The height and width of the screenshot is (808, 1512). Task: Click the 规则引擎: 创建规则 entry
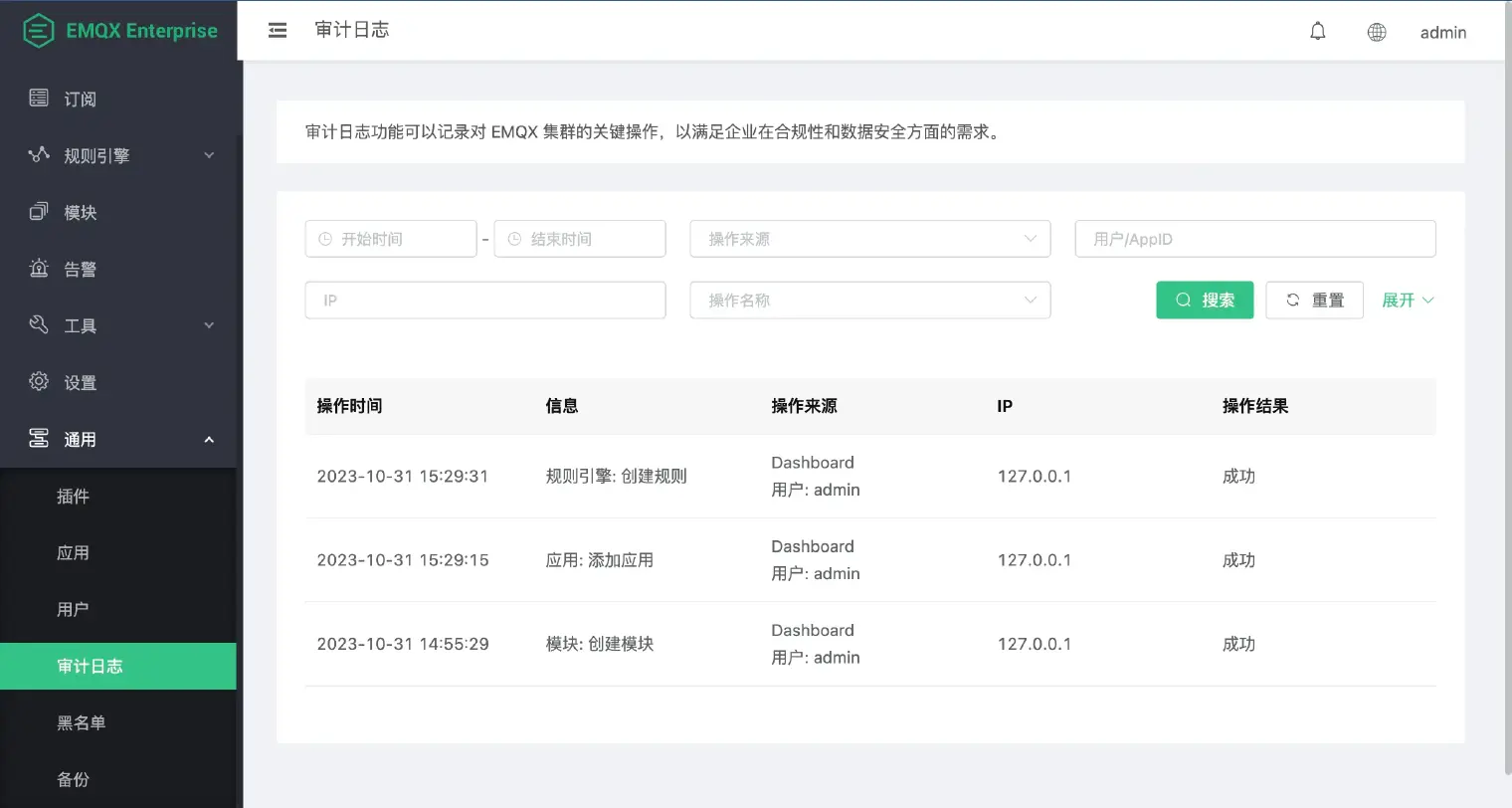[x=616, y=476]
